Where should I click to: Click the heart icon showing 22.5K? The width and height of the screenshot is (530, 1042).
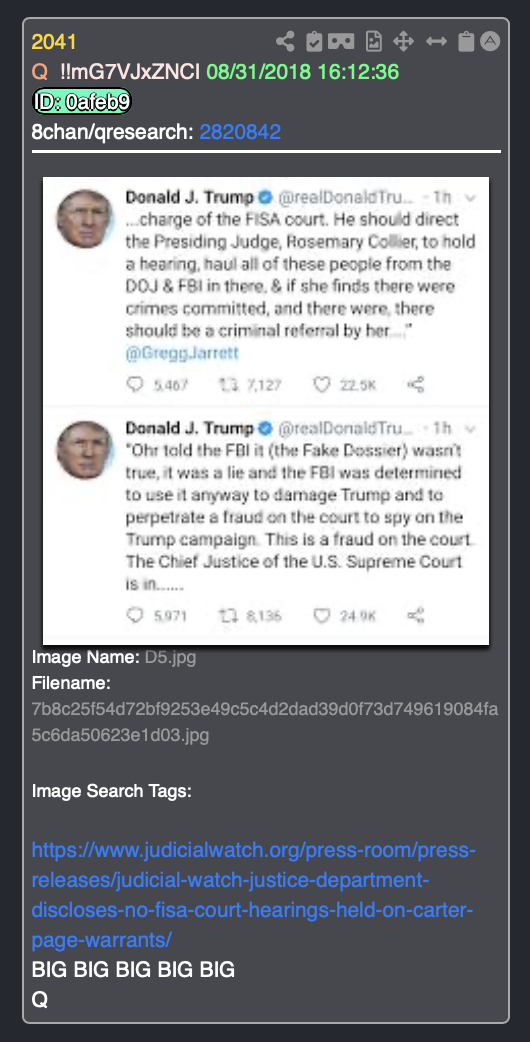tap(322, 385)
